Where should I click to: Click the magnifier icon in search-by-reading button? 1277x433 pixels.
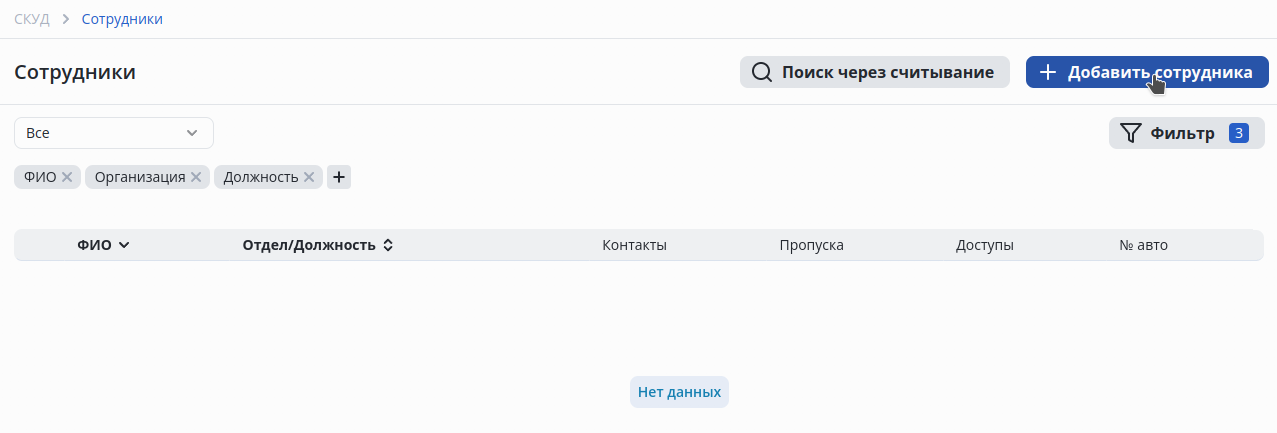[x=762, y=72]
